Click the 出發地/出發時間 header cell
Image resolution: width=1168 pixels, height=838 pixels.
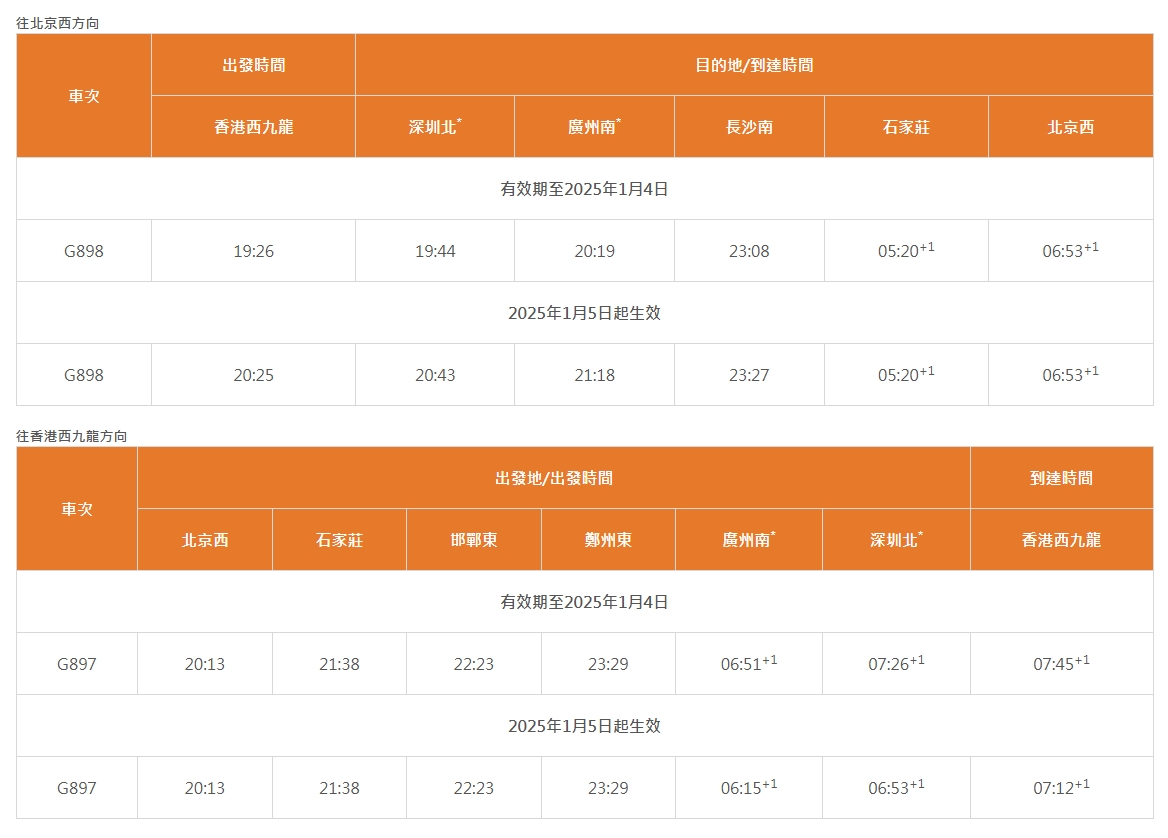[554, 478]
